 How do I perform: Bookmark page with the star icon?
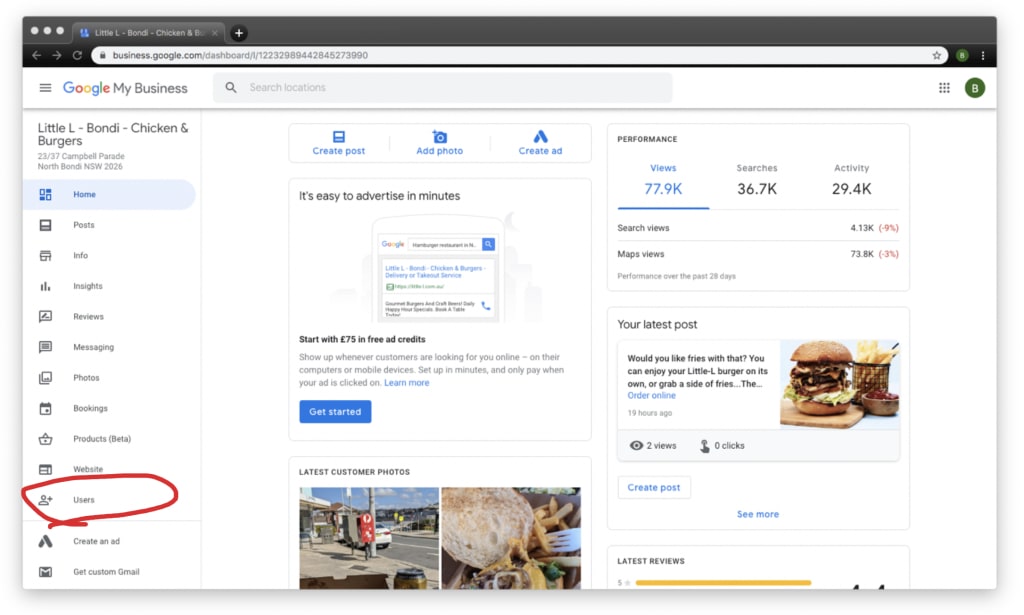pos(936,55)
